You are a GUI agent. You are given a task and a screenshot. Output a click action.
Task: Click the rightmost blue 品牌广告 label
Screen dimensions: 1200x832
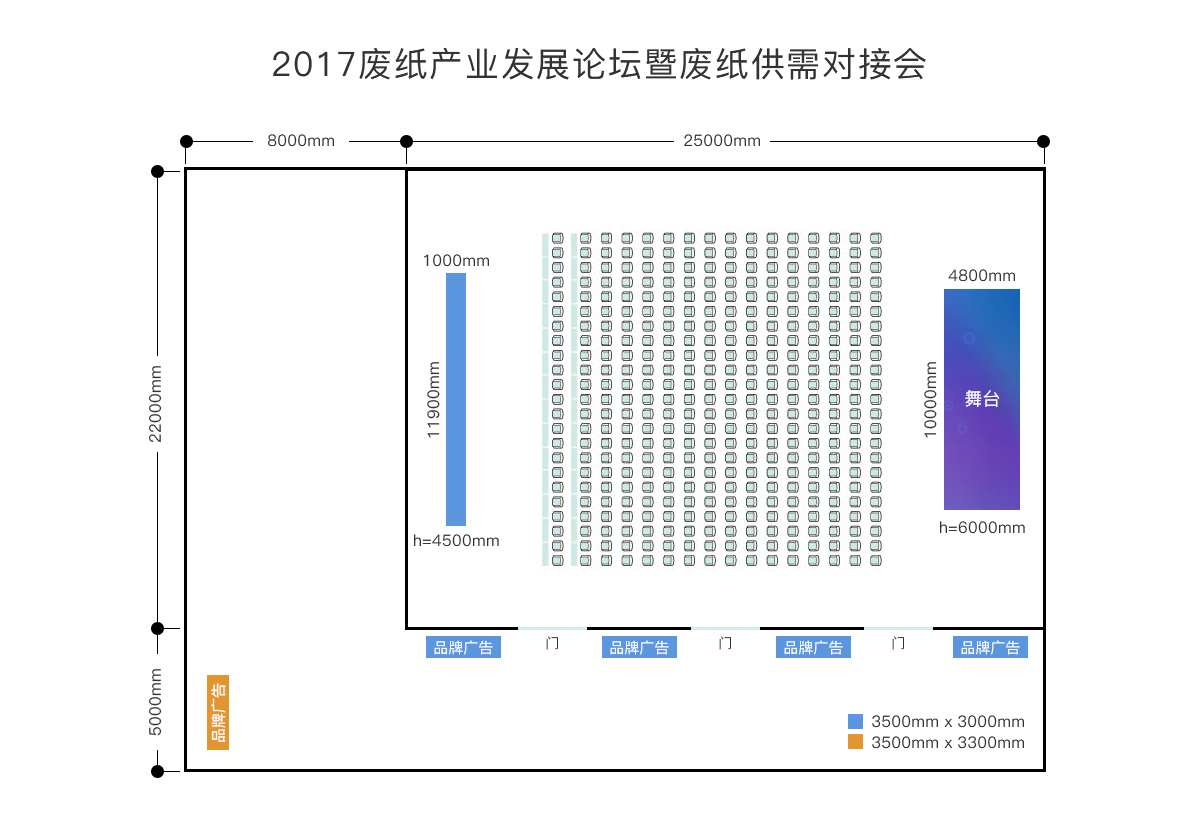click(x=990, y=648)
